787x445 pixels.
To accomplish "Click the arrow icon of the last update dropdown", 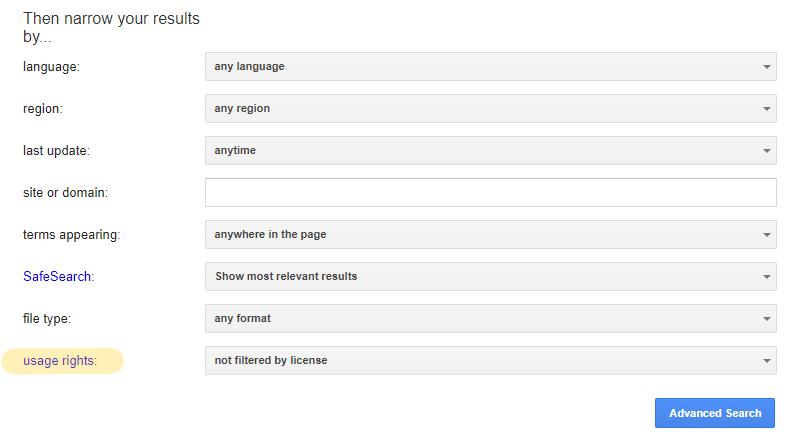I will coord(766,151).
